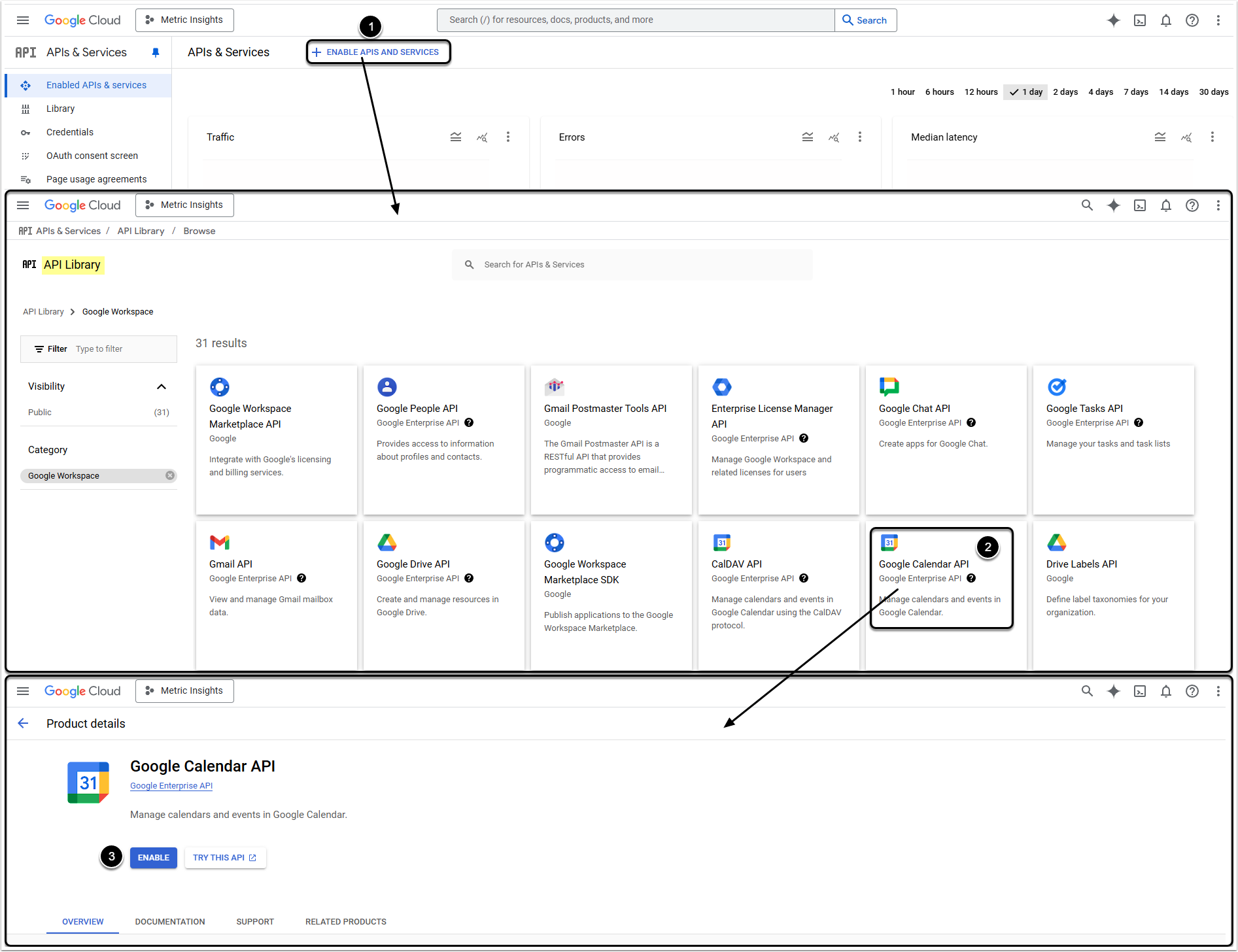1238x952 pixels.
Task: Switch to the Support tab
Action: [255, 922]
